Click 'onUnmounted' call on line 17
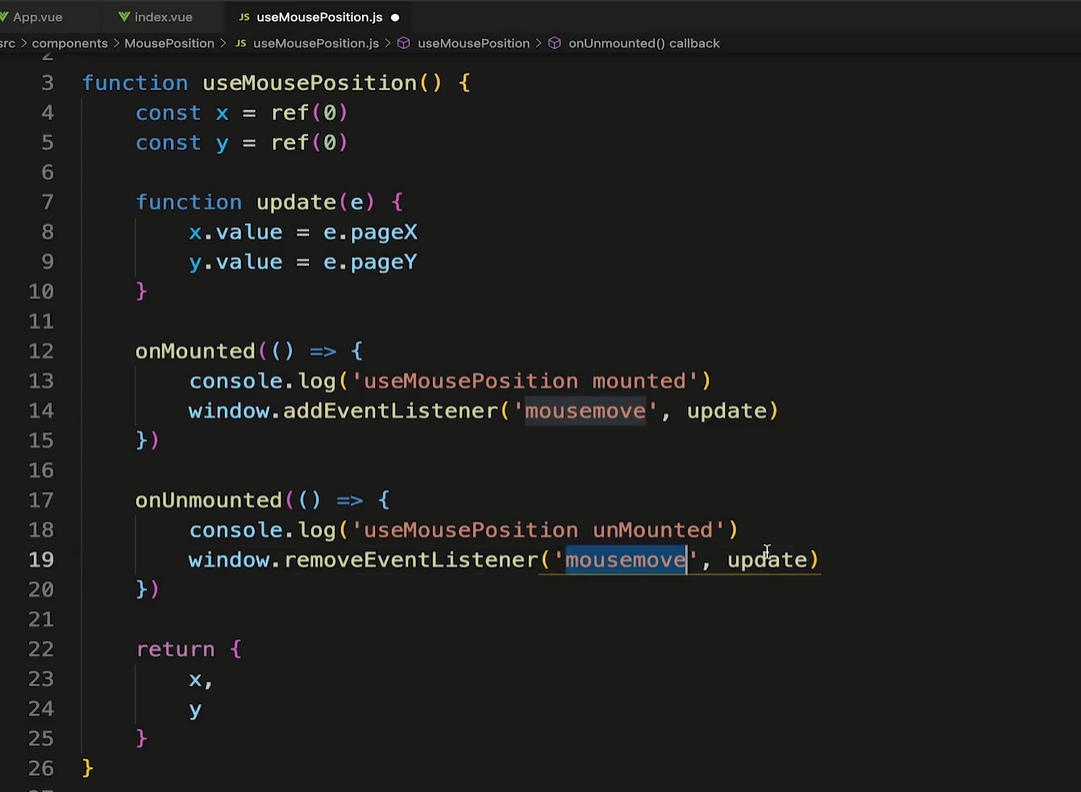The image size is (1081, 792). click(x=209, y=500)
